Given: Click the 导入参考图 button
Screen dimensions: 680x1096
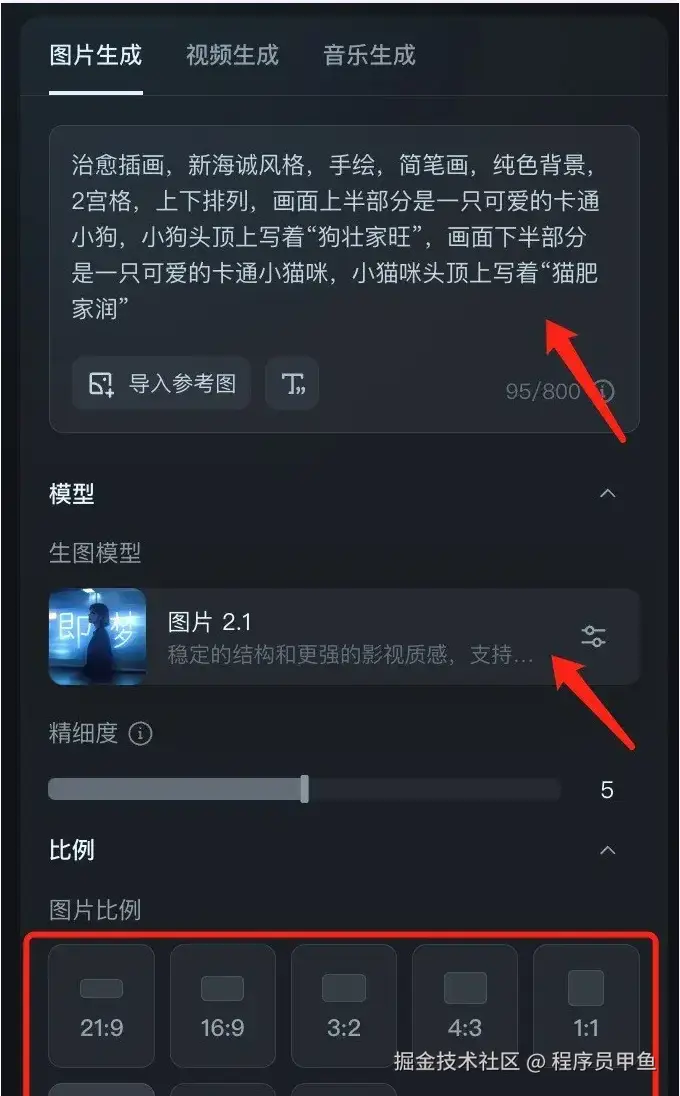Looking at the screenshot, I should click(x=161, y=383).
